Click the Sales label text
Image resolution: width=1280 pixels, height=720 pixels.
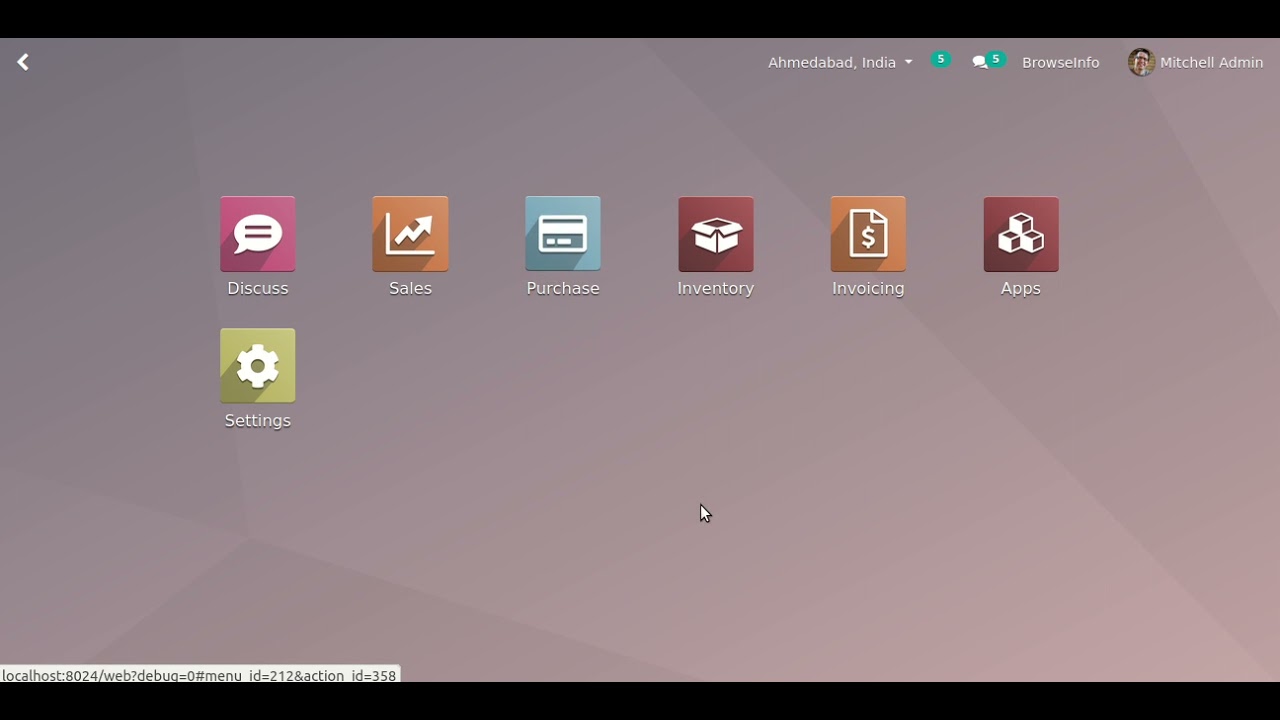point(410,288)
